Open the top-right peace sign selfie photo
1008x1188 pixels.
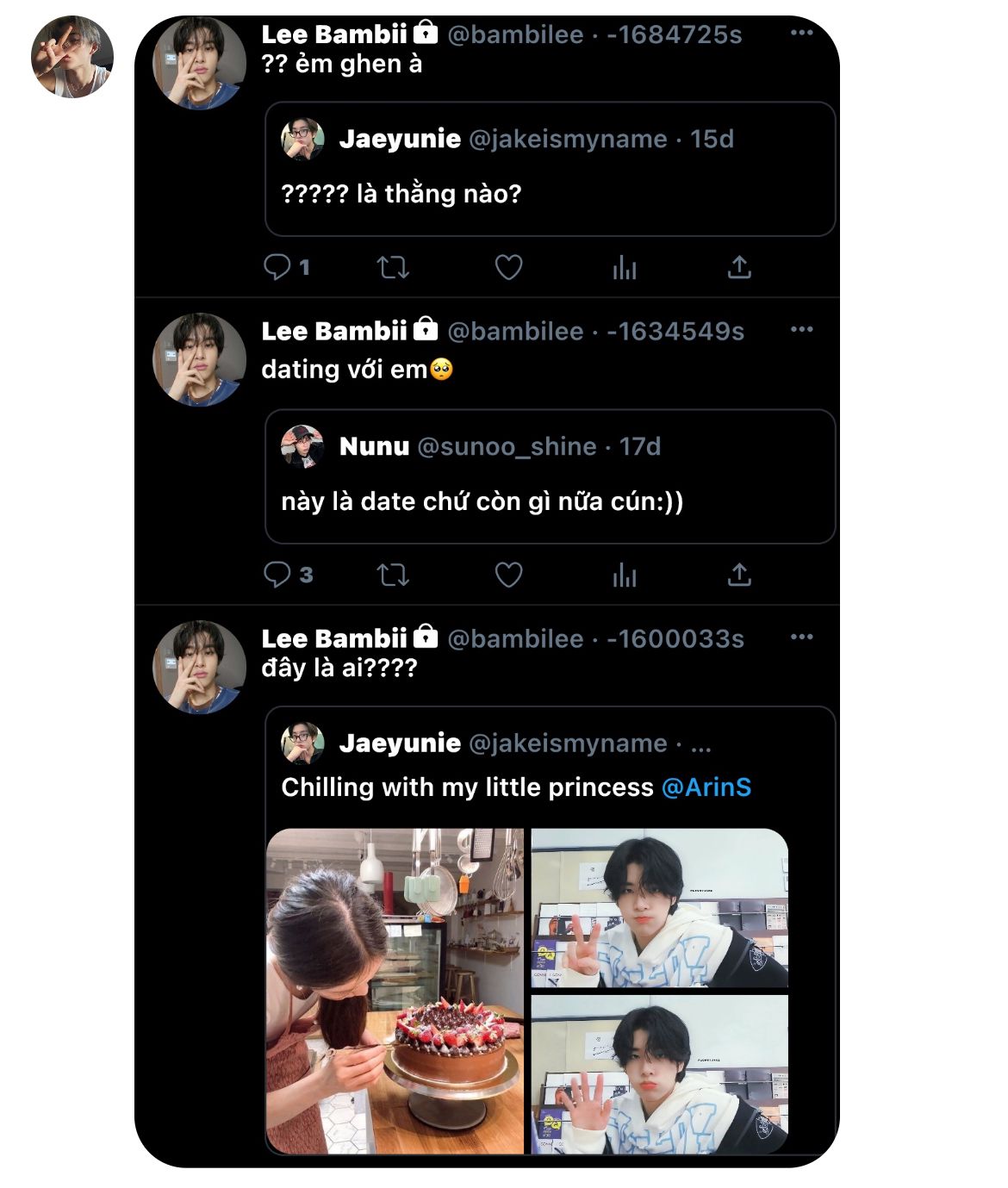[x=659, y=908]
